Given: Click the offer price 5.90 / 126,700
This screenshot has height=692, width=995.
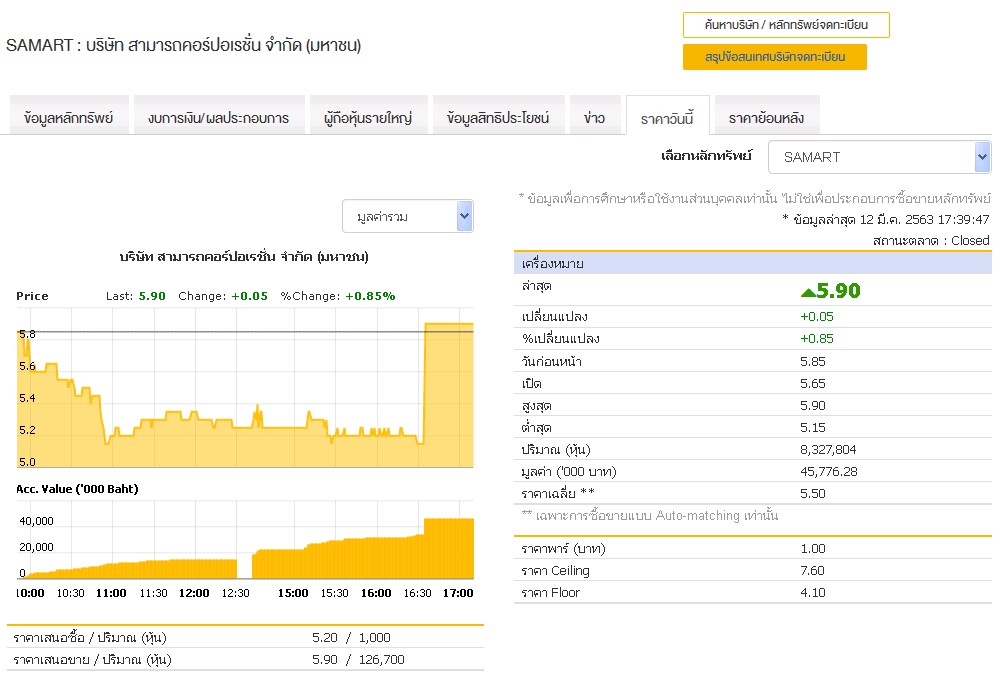Looking at the screenshot, I should (358, 660).
